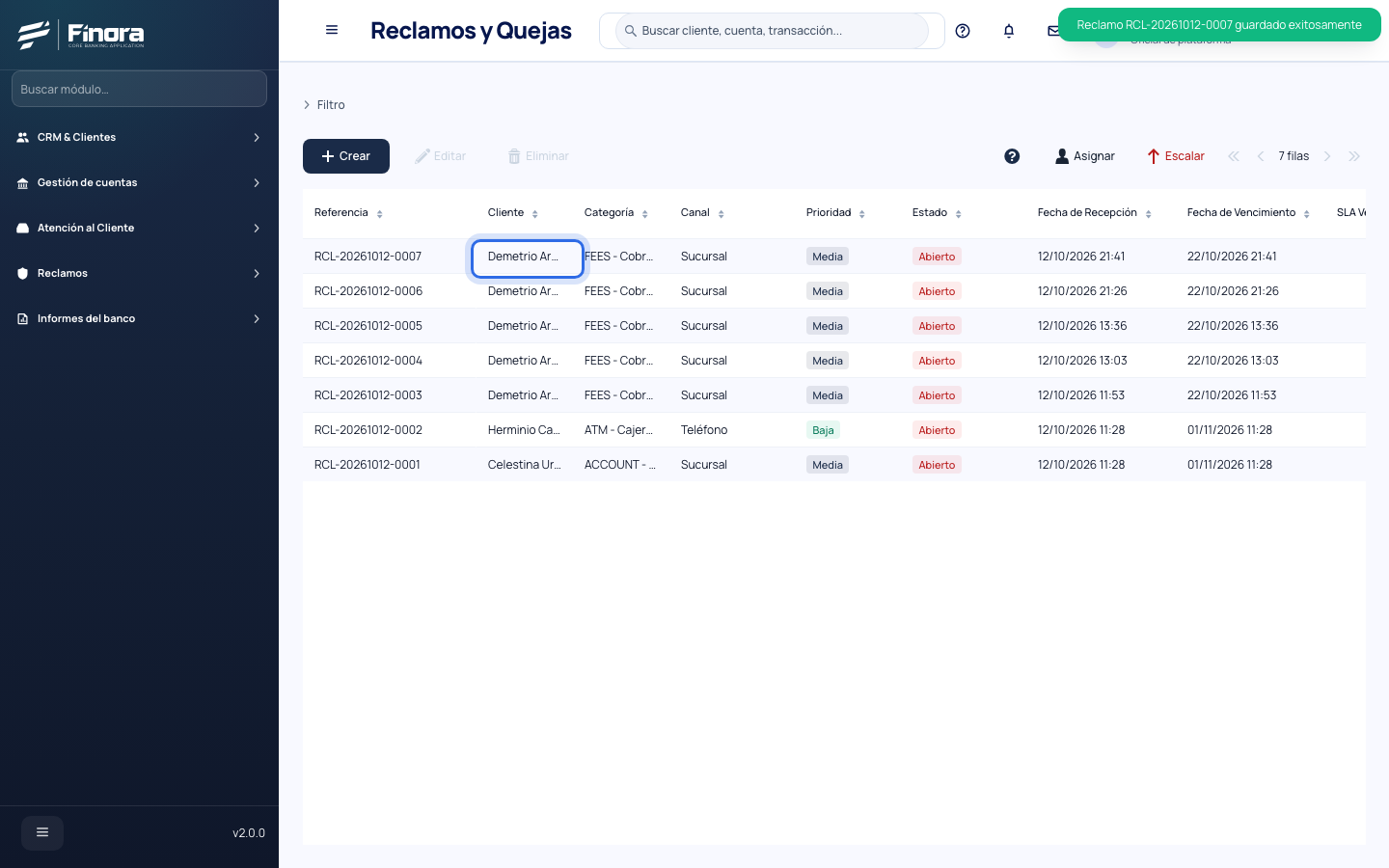Jump to the last page of rows
This screenshot has height=868, width=1389.
[1354, 156]
